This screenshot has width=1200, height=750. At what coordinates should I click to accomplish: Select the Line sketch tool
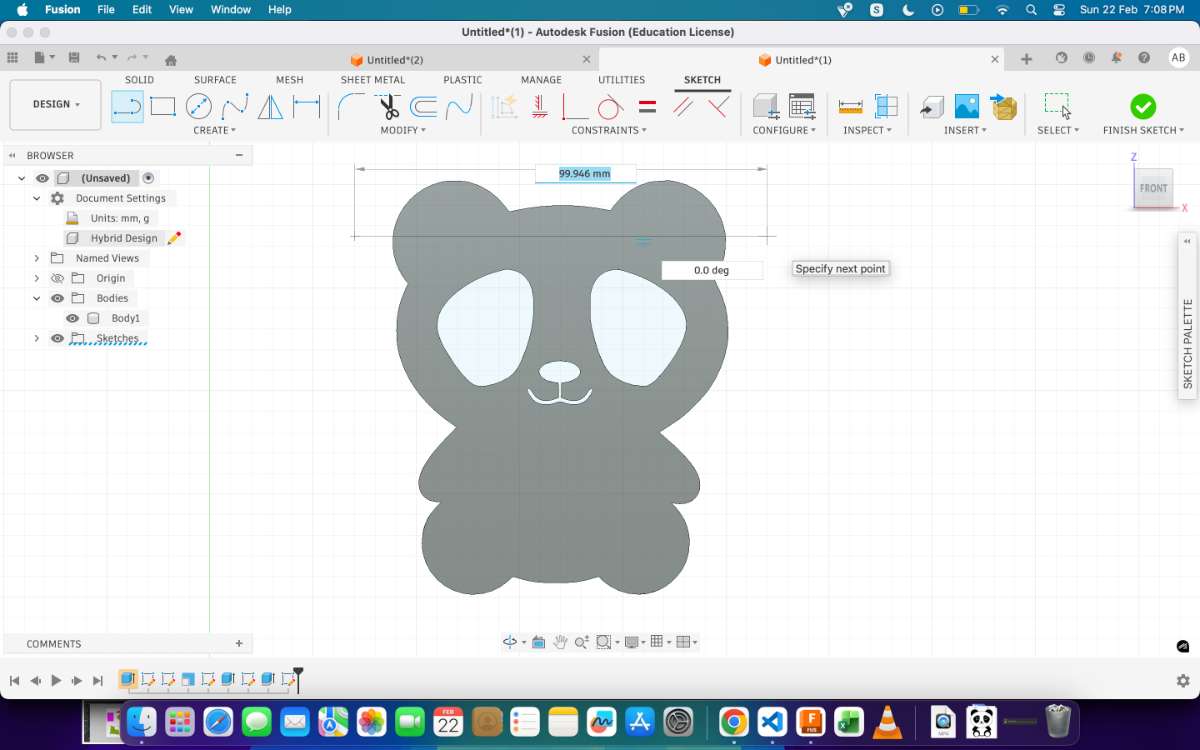pyautogui.click(x=127, y=106)
